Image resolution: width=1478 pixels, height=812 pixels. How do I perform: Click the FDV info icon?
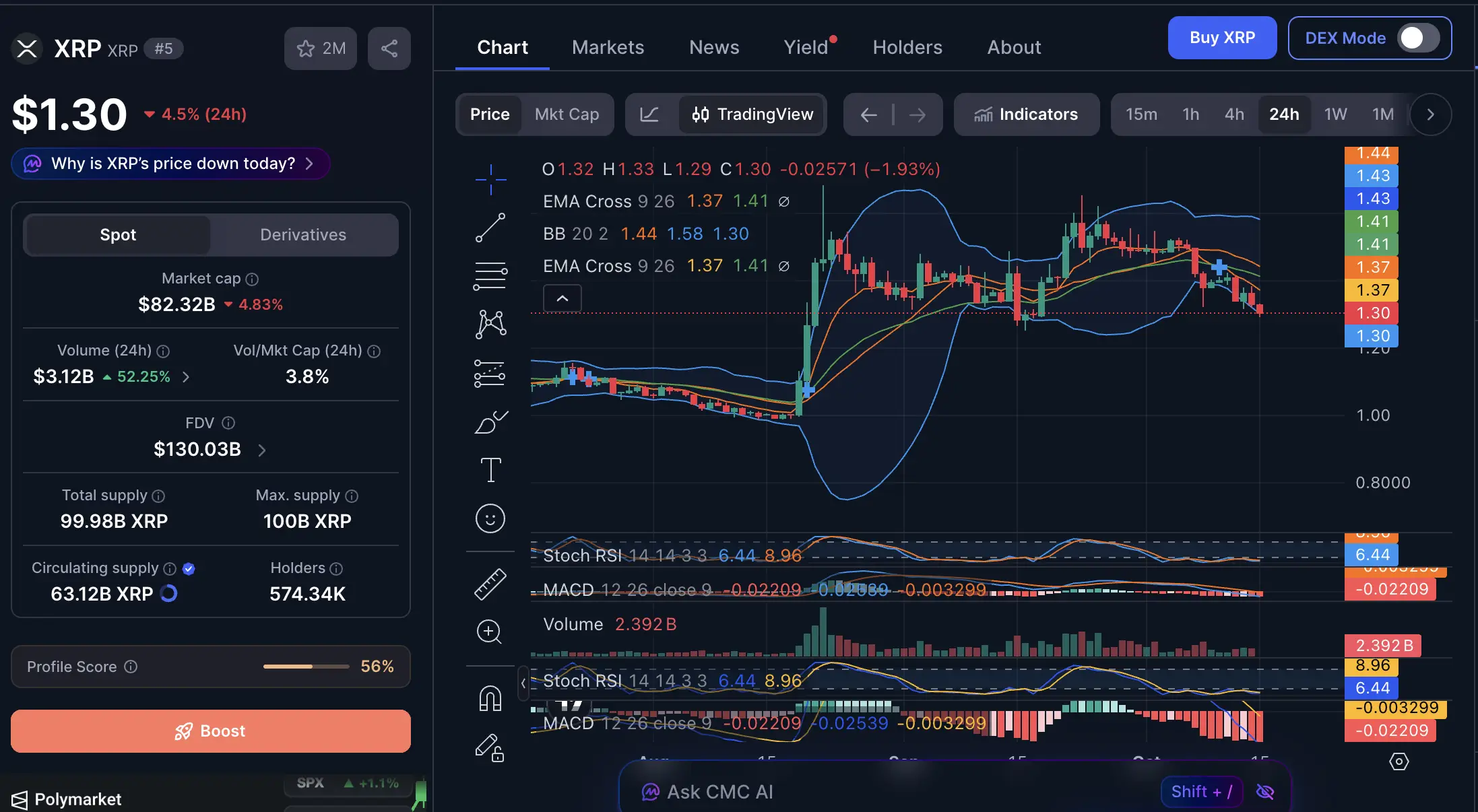coord(228,423)
